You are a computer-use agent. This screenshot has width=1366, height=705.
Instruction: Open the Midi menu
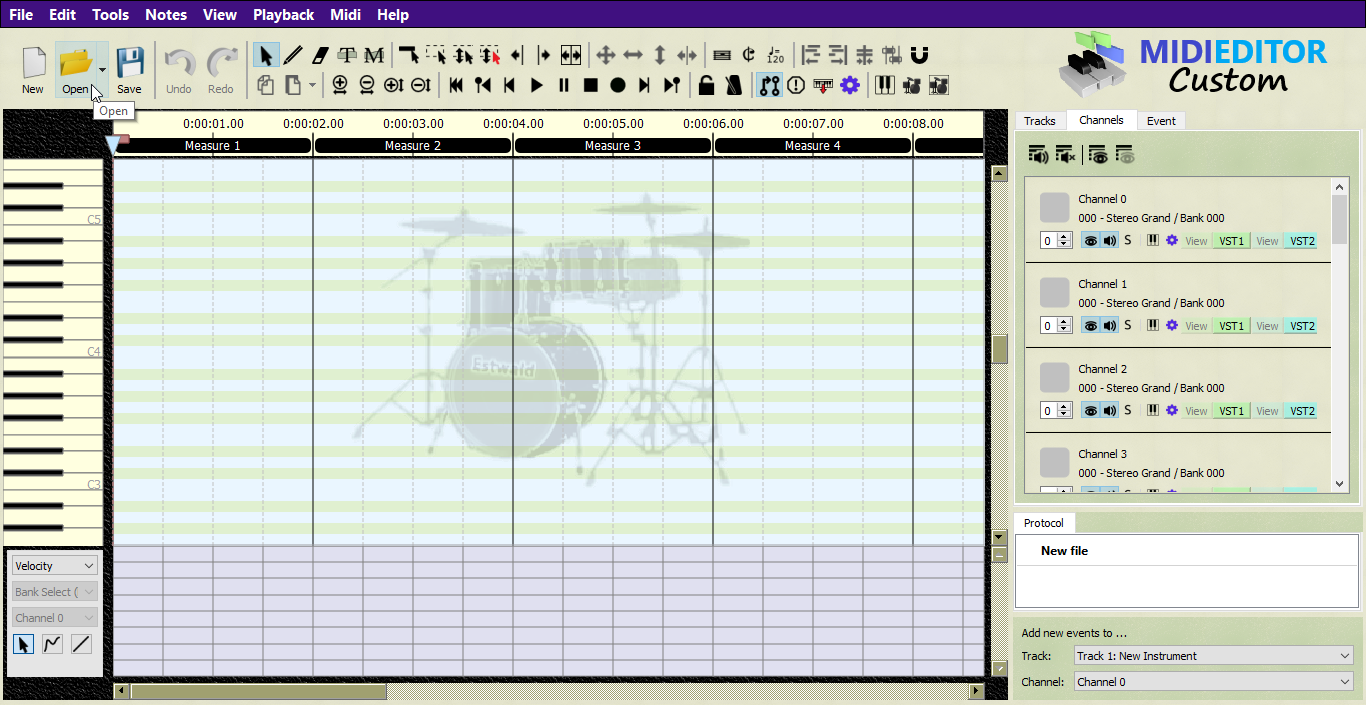(x=345, y=15)
